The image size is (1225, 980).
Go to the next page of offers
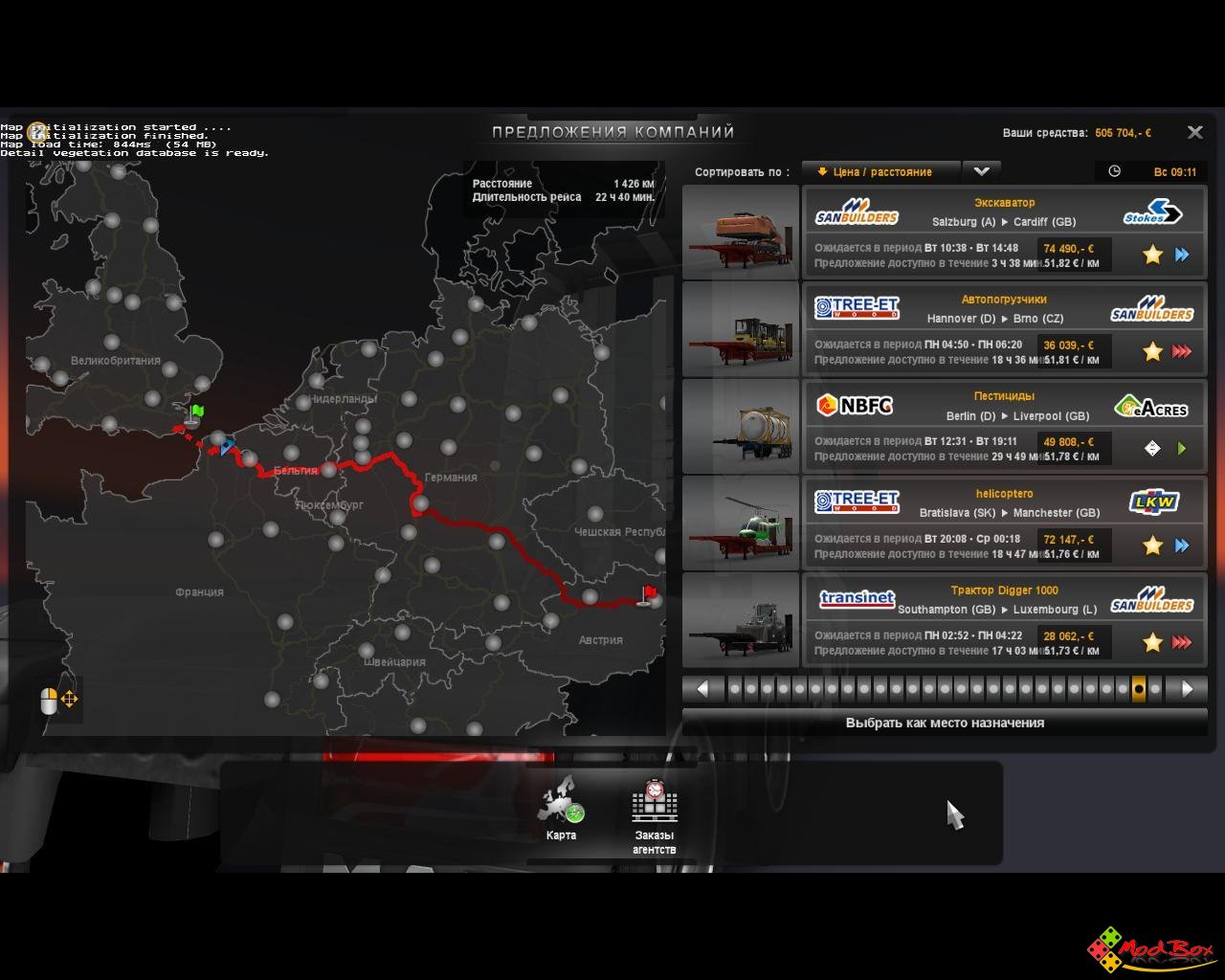point(1187,689)
